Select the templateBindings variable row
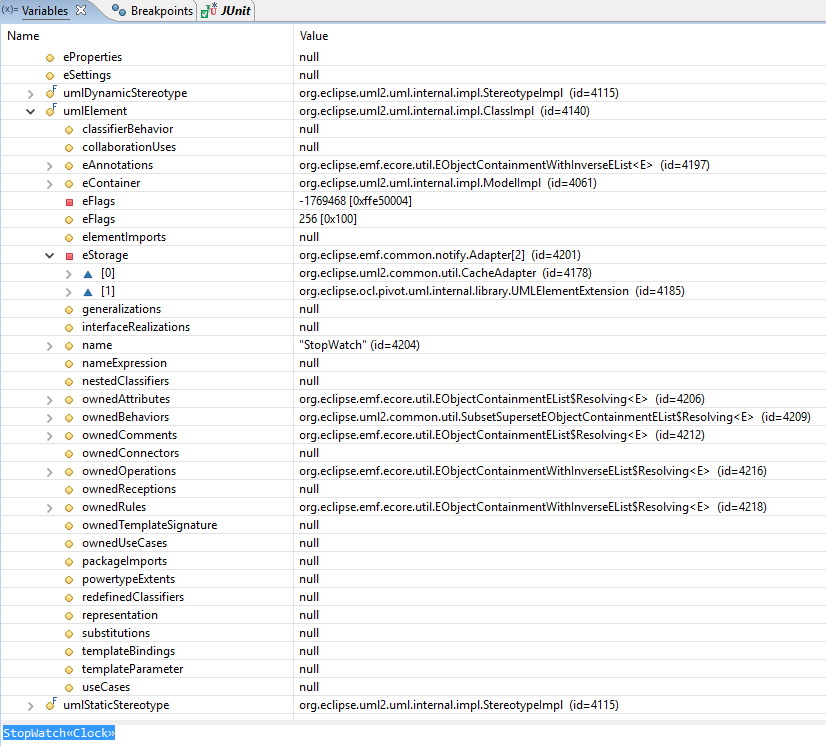Screen dimensions: 826x746 coord(413,651)
